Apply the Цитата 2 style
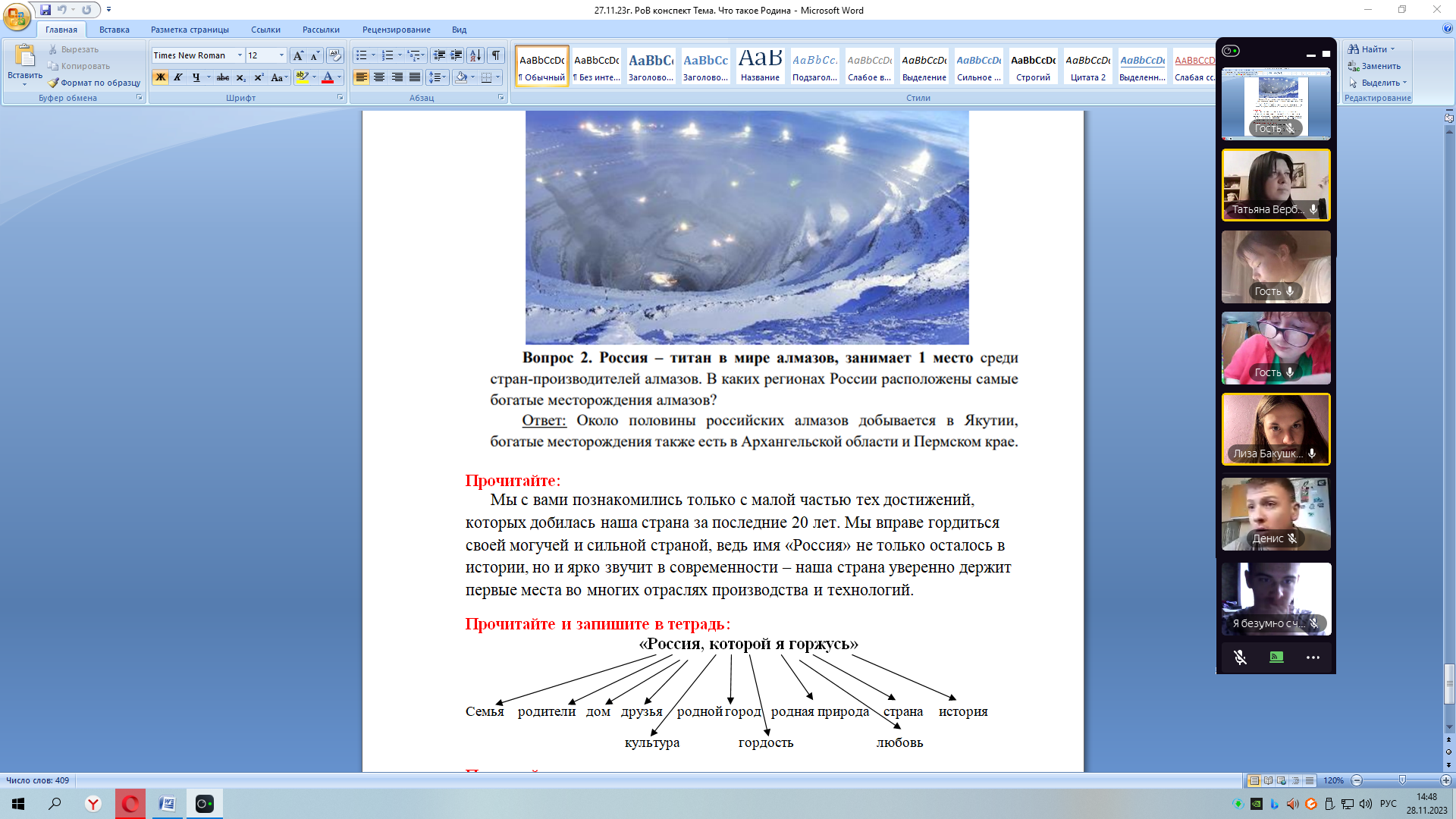The image size is (1456, 819). tap(1088, 67)
